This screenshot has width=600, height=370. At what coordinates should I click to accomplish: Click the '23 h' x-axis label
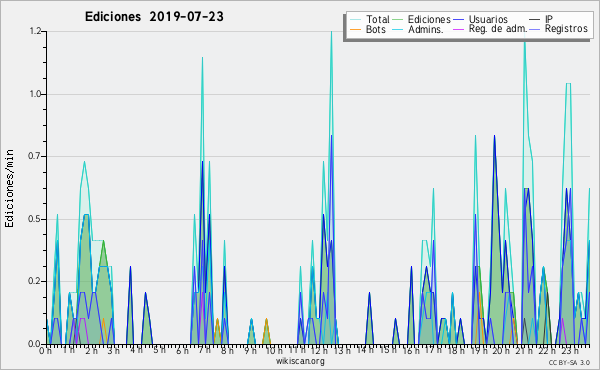click(570, 351)
